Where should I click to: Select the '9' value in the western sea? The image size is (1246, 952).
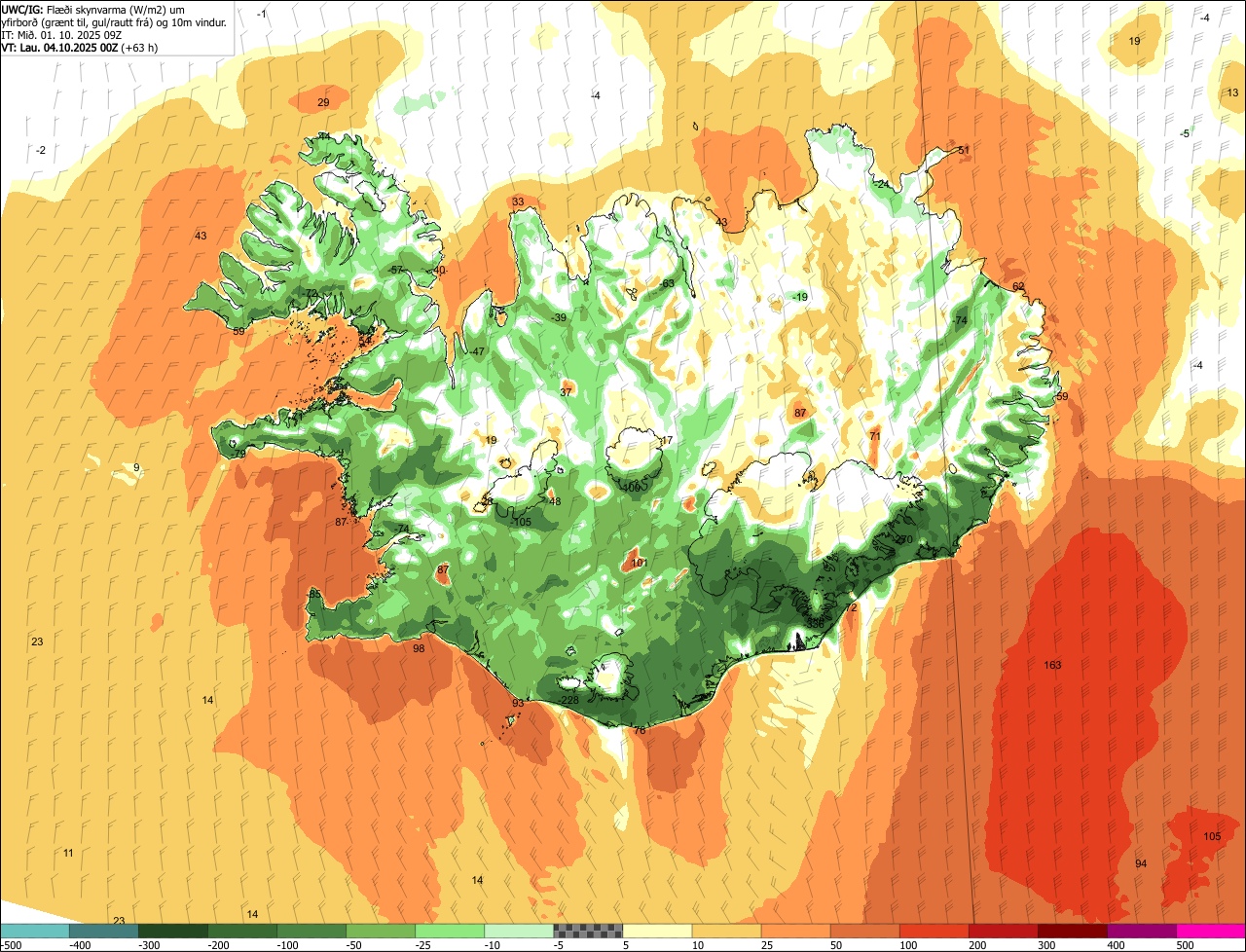point(136,468)
